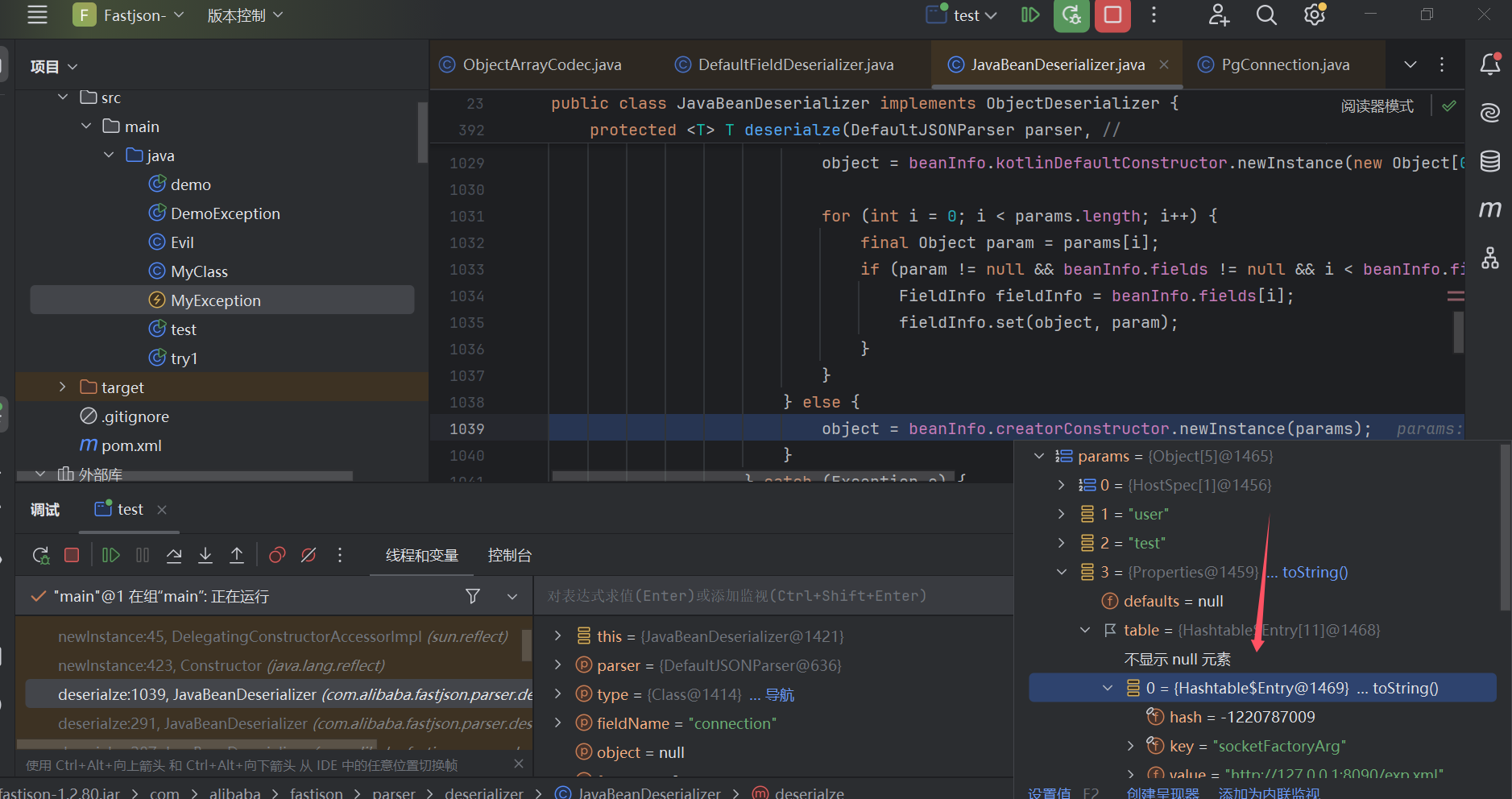Rerun debug with the green bug button
This screenshot has height=799, width=1512.
[x=1071, y=14]
